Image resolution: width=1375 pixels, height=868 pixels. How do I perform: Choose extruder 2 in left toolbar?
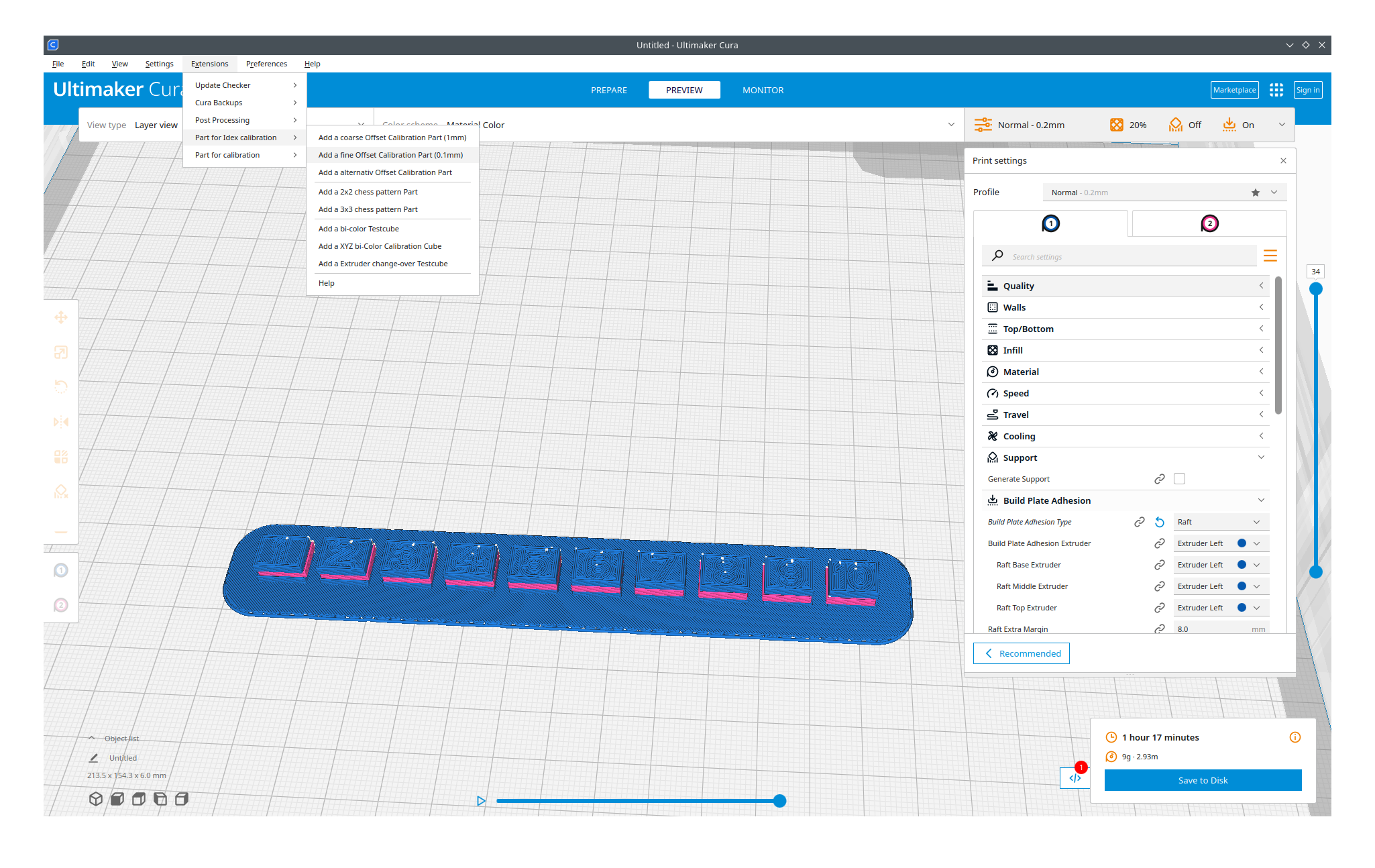61,605
